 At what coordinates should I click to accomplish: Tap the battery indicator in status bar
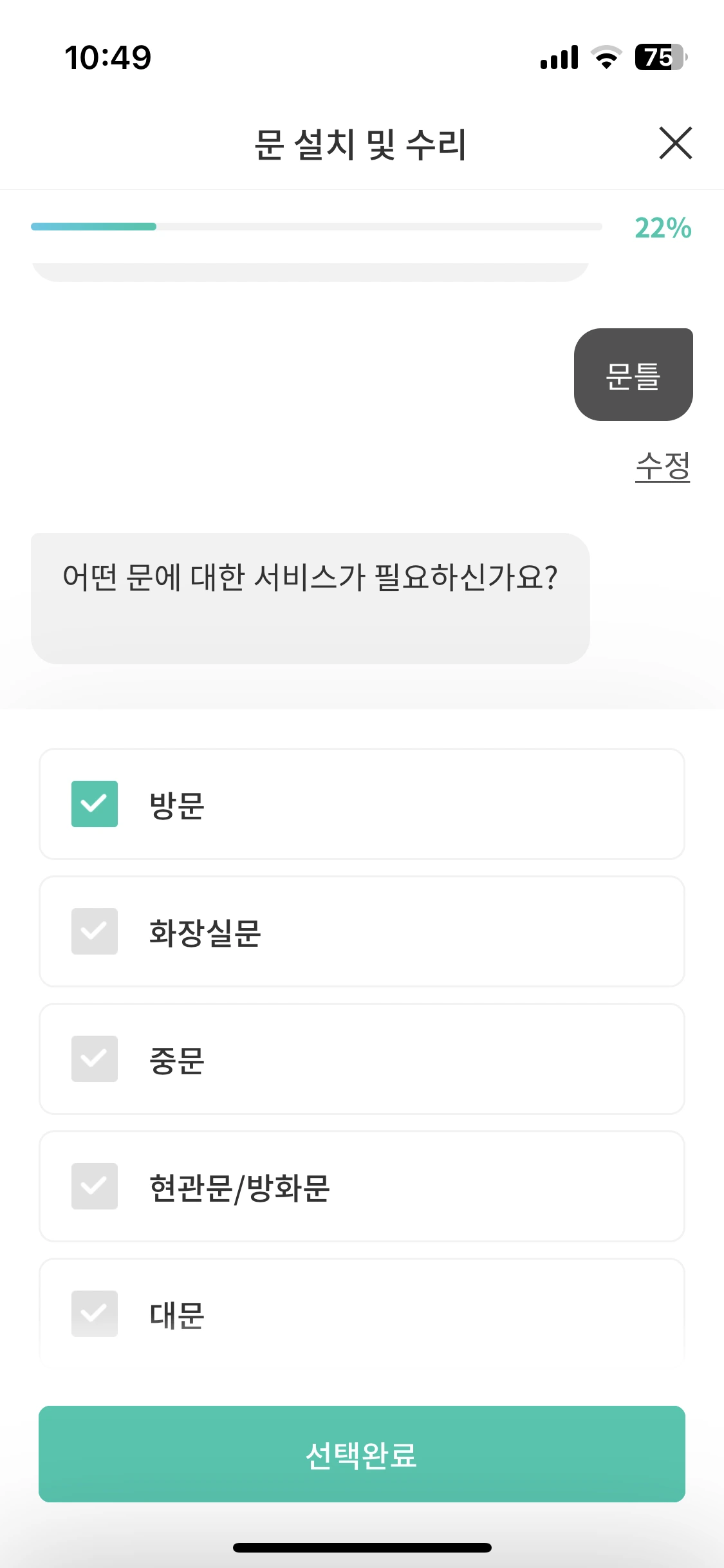click(x=661, y=57)
